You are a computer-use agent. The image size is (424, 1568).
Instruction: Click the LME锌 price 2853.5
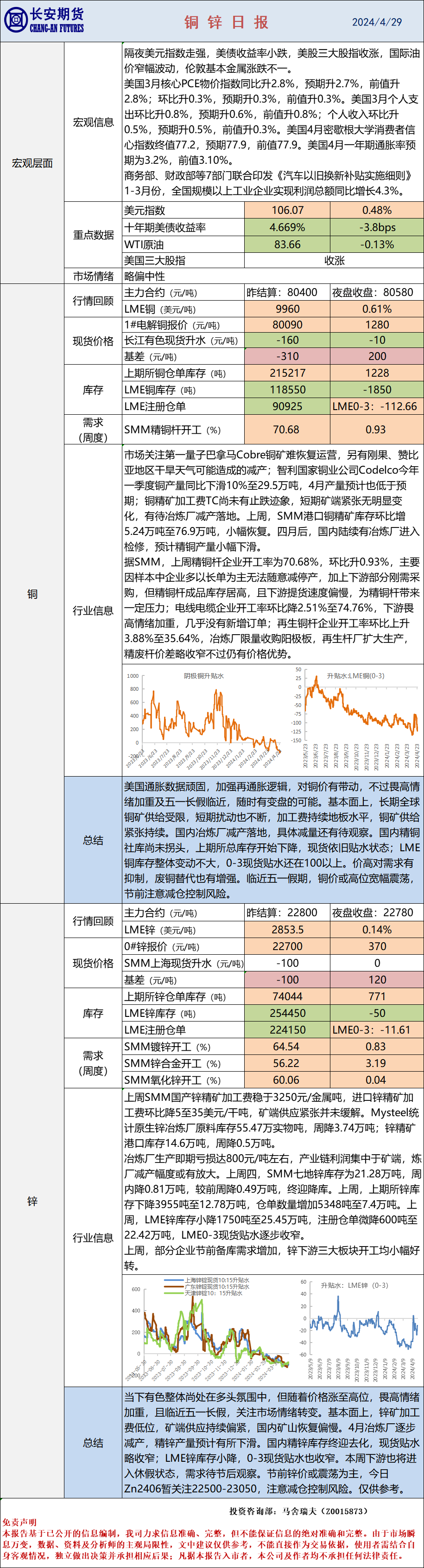click(287, 930)
